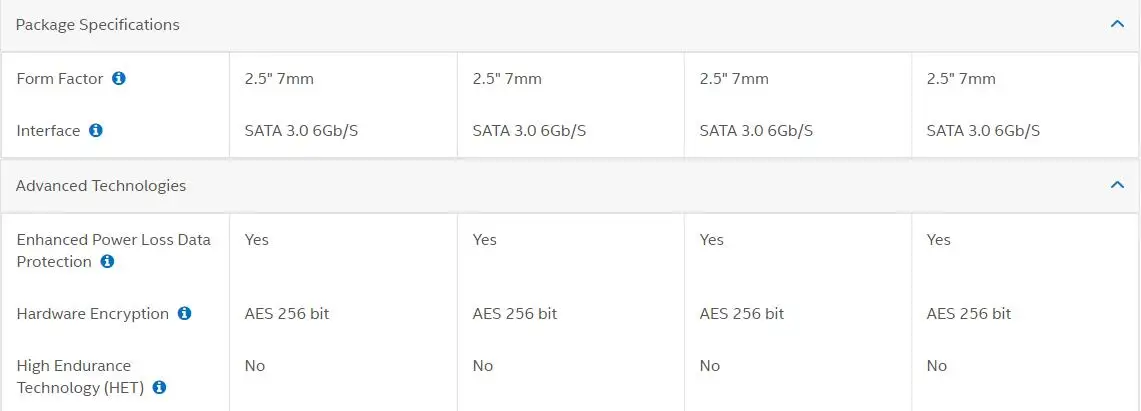Image resolution: width=1141 pixels, height=411 pixels.
Task: Click the Yes value in the third product column
Action: click(x=712, y=240)
